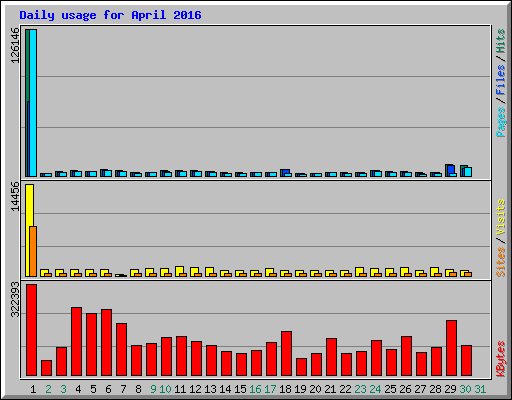This screenshot has width=512, height=400.
Task: Click the 322393 y-axis value
Action: pos(15,300)
